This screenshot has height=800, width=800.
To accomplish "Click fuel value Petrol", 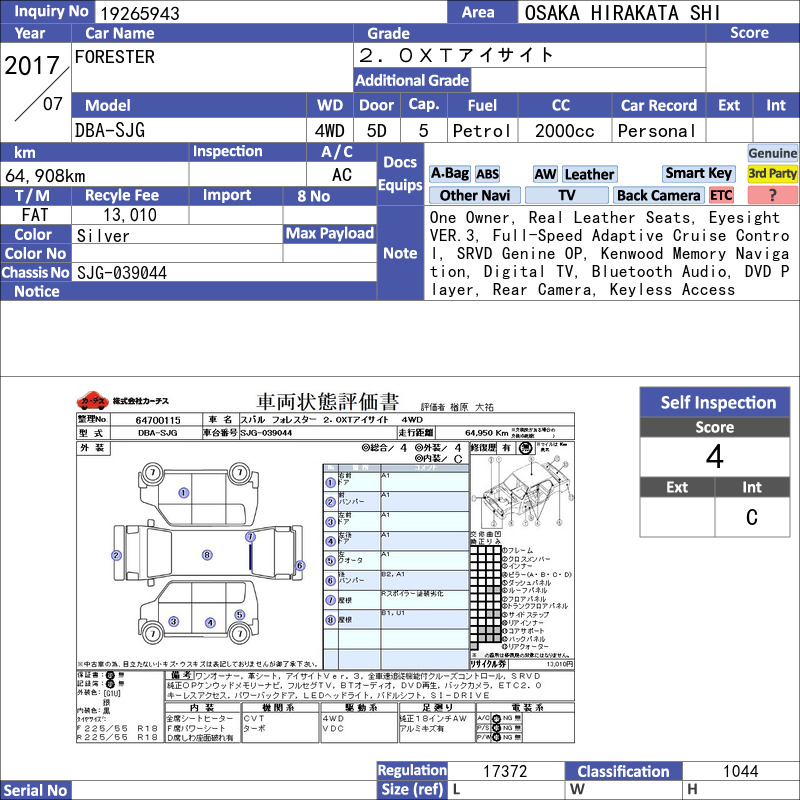I will (x=481, y=131).
